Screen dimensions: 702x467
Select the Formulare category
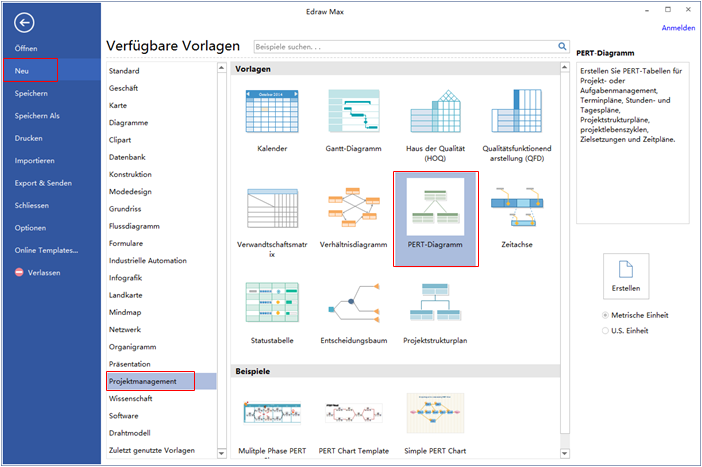click(x=126, y=243)
